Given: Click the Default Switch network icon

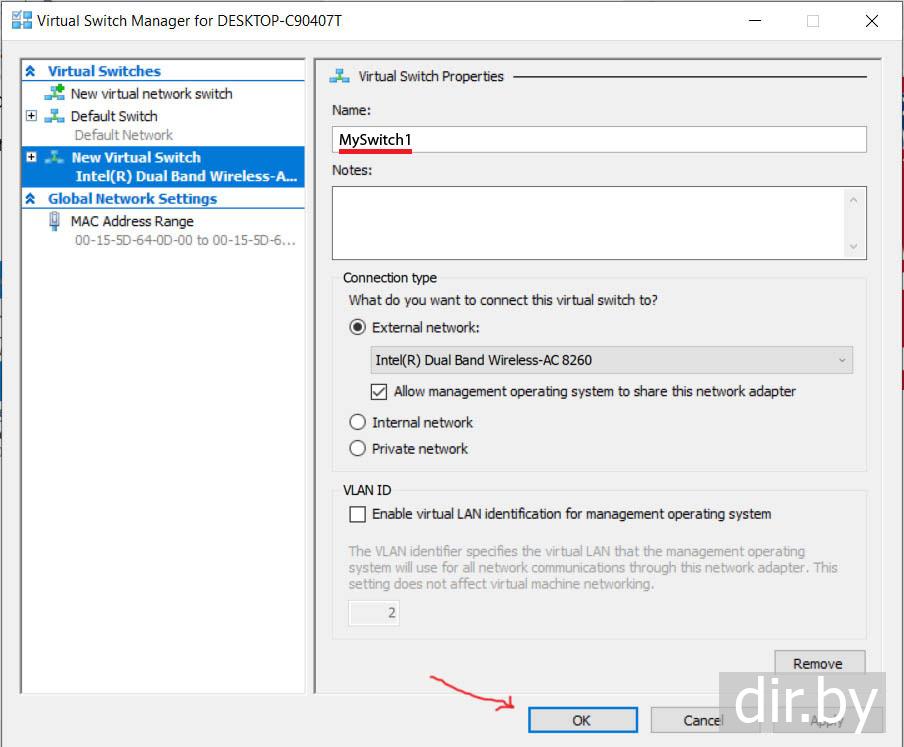Looking at the screenshot, I should (55, 116).
